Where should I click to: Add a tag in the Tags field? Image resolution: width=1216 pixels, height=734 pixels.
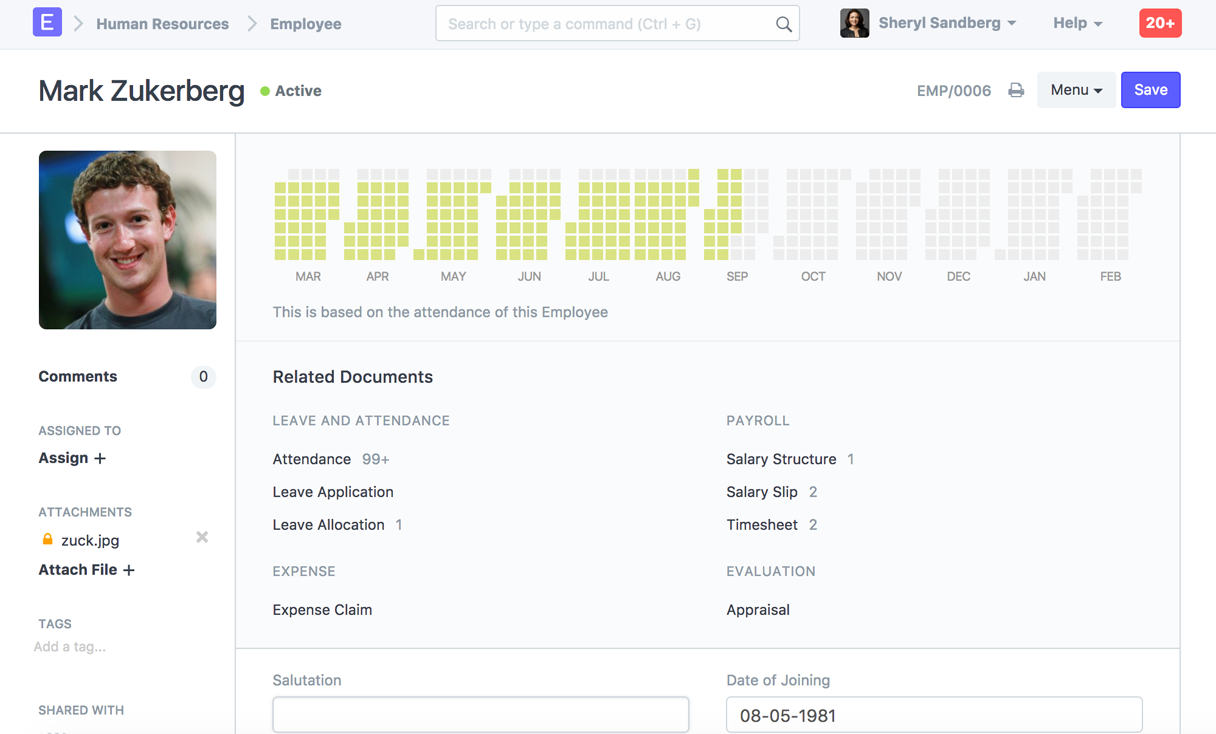pos(70,647)
